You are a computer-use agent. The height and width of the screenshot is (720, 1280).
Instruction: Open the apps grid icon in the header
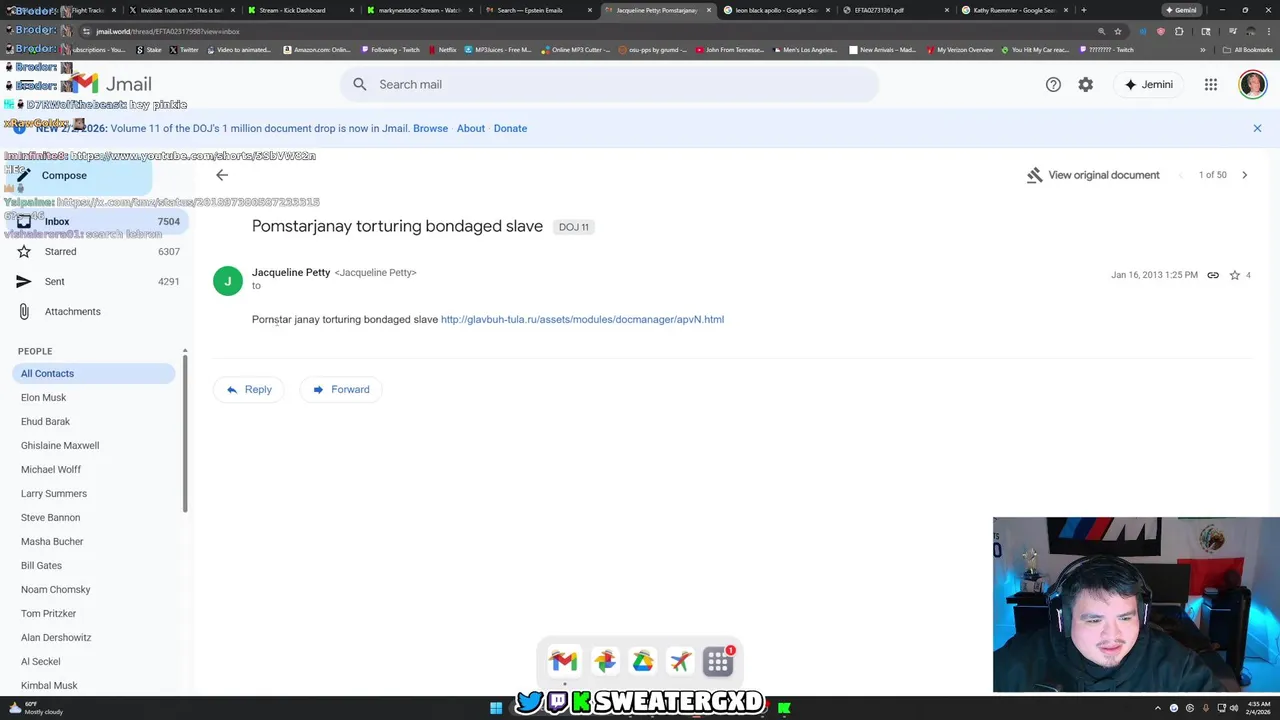click(1211, 85)
